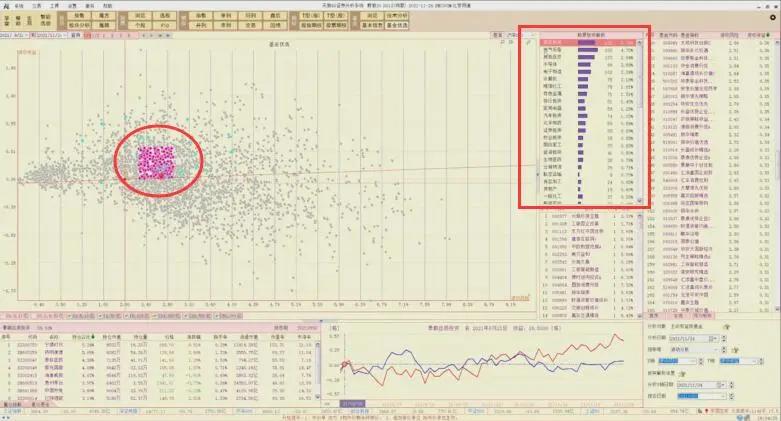Select the 贵州茅台 row in holdings table
The height and width of the screenshot is (421, 781).
(158, 383)
